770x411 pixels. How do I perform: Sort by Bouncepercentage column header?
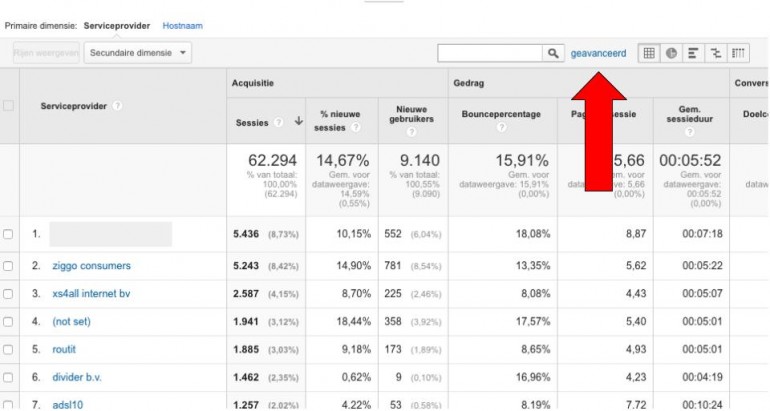pos(501,114)
